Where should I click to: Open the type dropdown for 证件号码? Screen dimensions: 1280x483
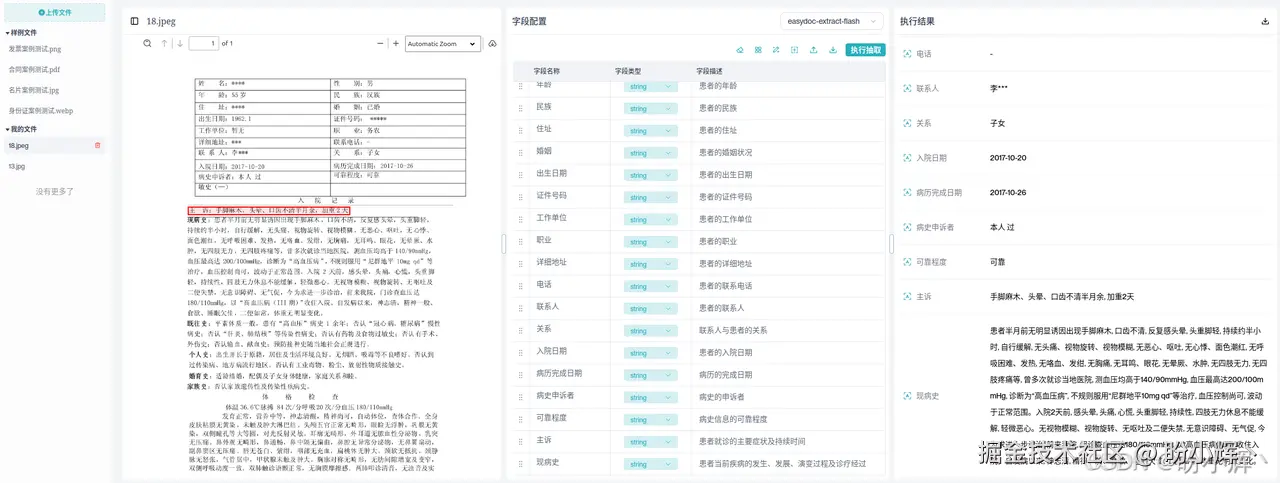coord(650,197)
